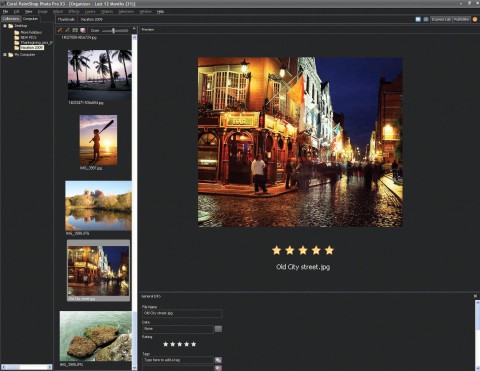480x371 pixels.
Task: Collapse the Desktop tree node
Action: (x=5, y=26)
